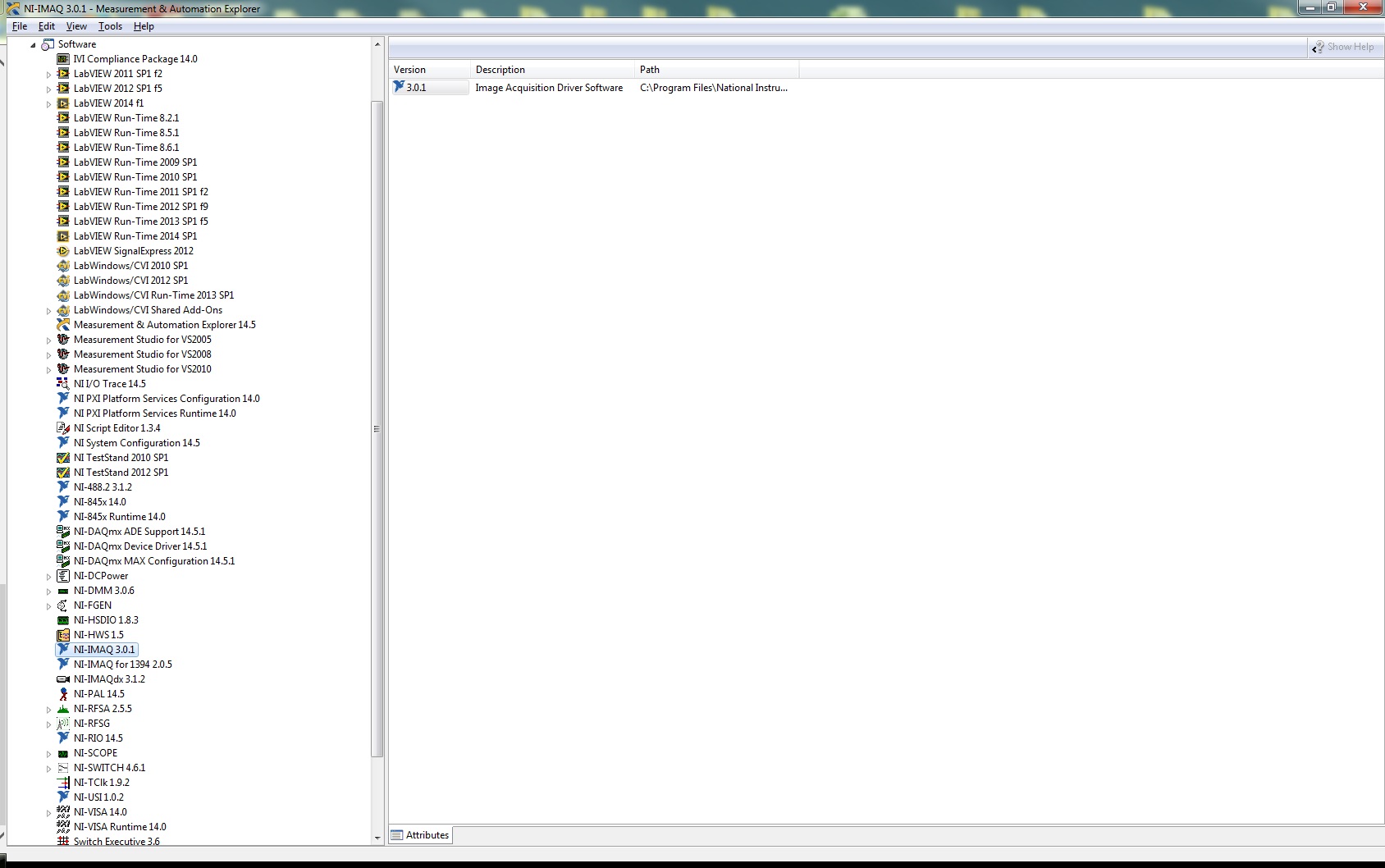Select NI-845x Runtime 14.0 item
Viewport: 1385px width, 868px height.
(119, 517)
